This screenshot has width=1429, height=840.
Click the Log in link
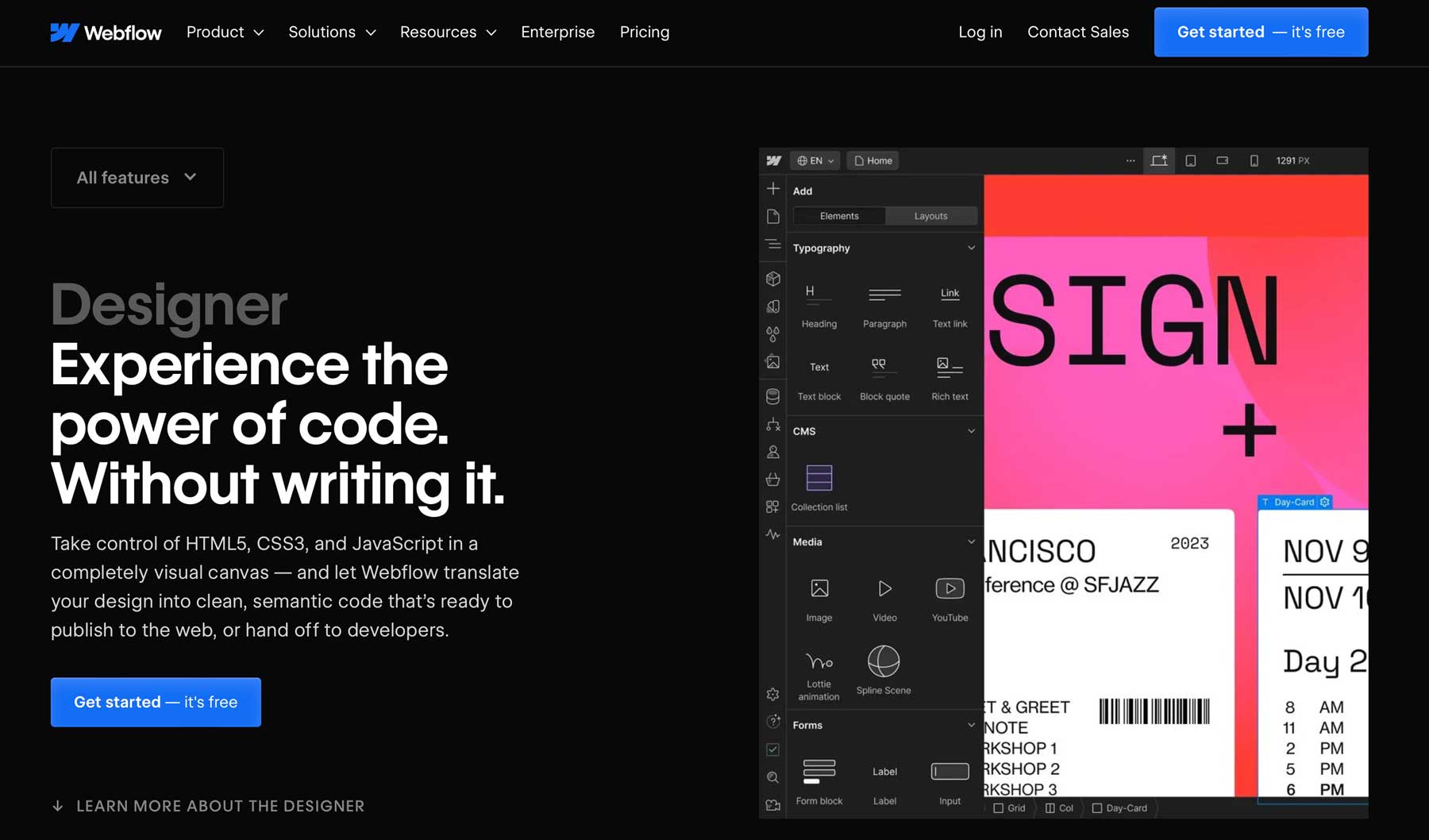point(980,33)
